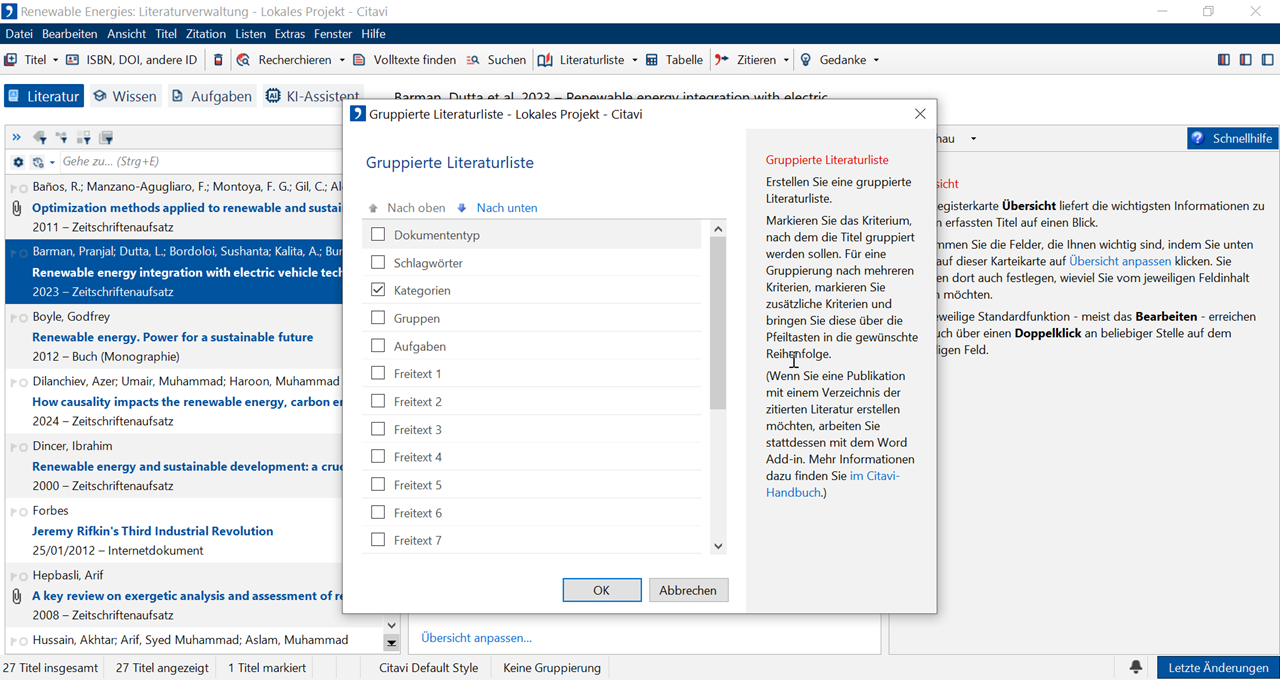Click the ISBN, DOI, andere ID icon
The width and height of the screenshot is (1280, 680).
(72, 60)
